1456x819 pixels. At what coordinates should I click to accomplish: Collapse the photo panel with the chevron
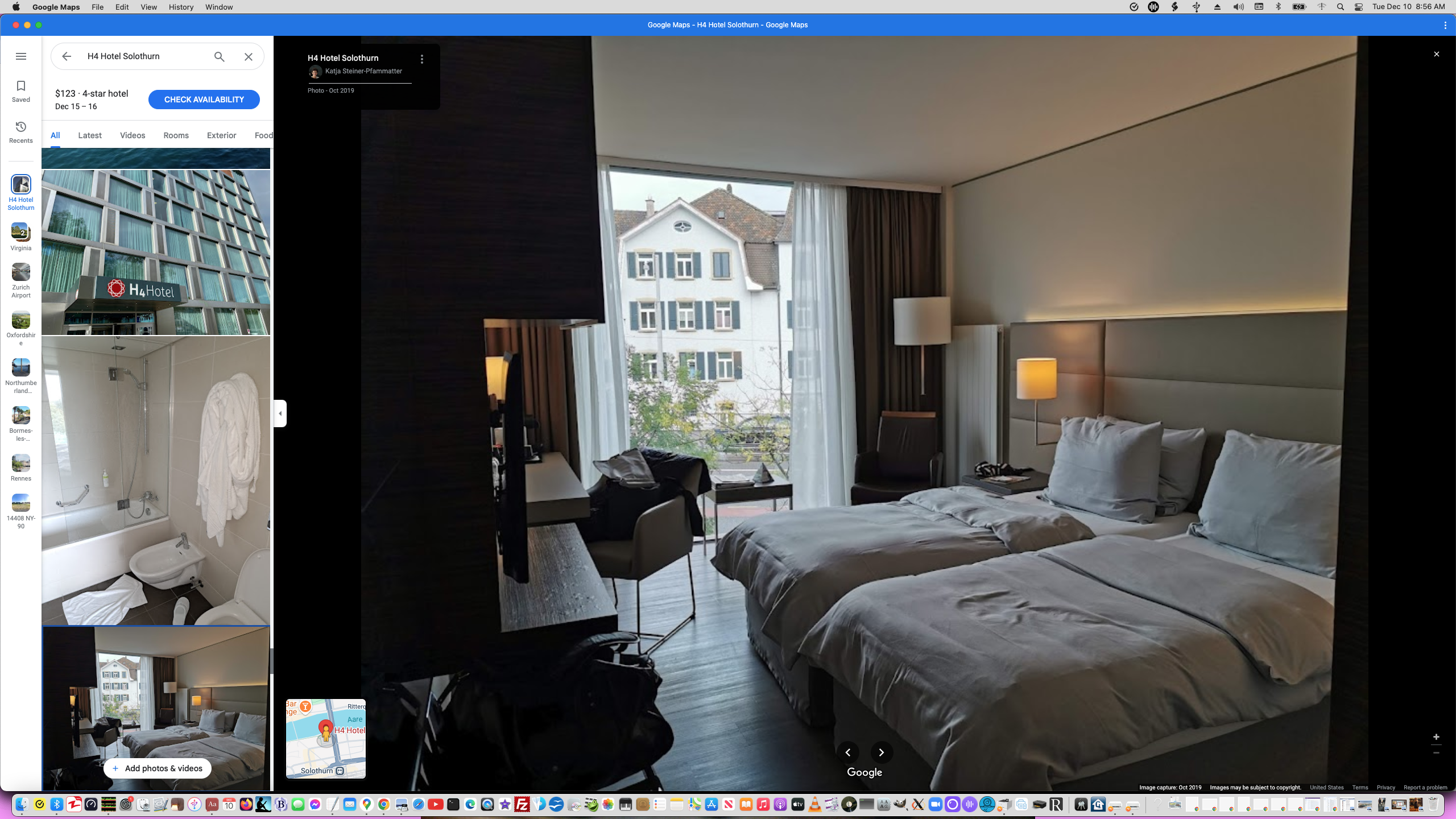(x=279, y=413)
